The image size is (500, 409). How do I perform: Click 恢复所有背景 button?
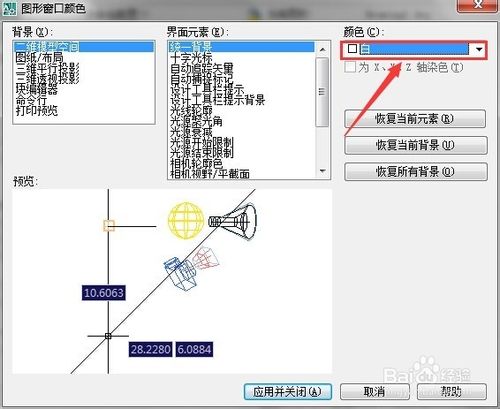pos(416,172)
